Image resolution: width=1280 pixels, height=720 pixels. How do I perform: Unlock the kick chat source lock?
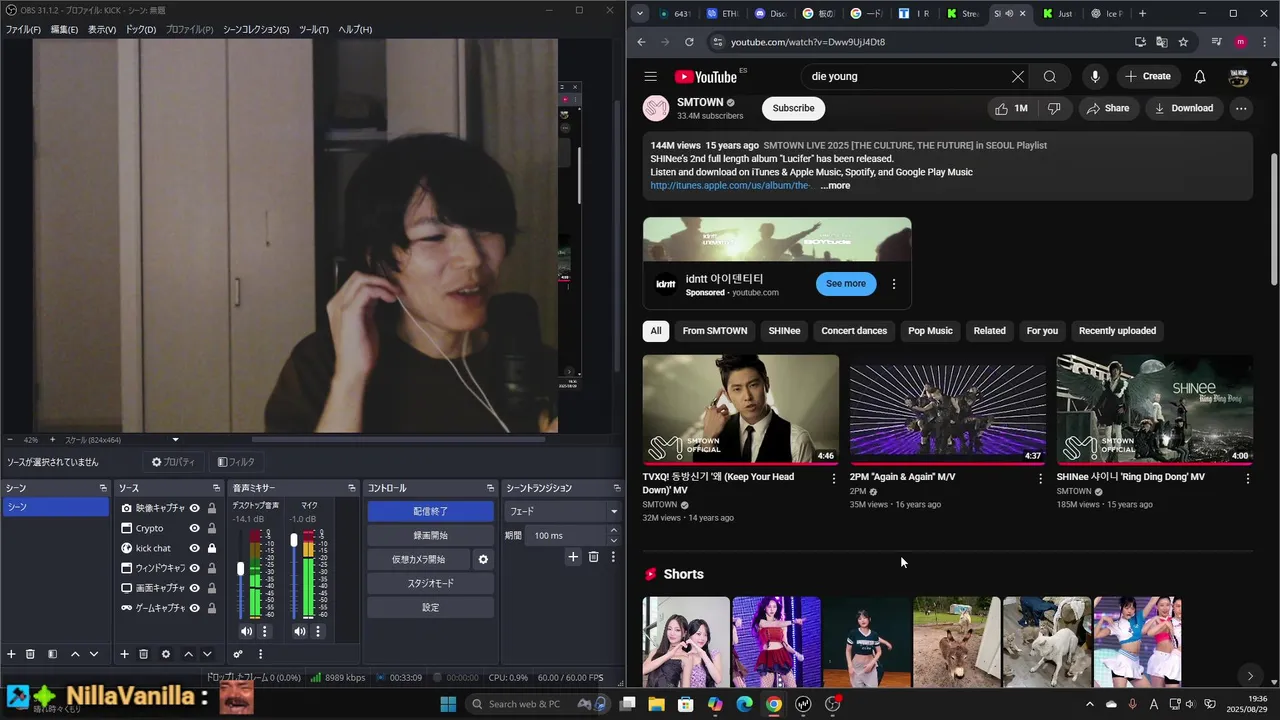tap(212, 548)
